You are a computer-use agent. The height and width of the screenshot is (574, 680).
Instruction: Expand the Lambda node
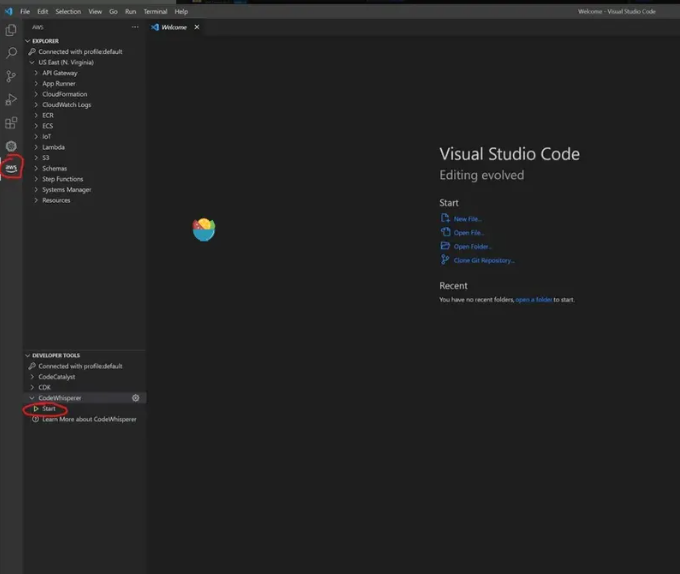36,147
